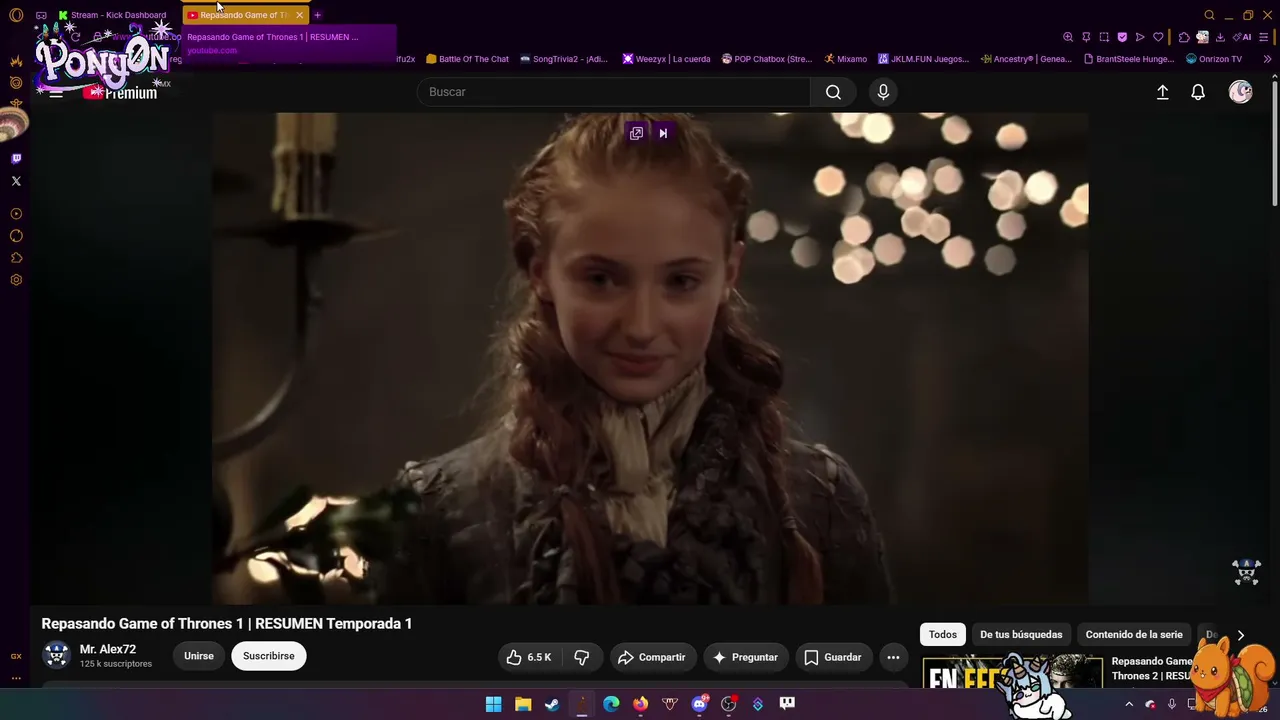Open X (Twitter) in the browser sidebar
Viewport: 1280px width, 720px height.
click(x=16, y=181)
